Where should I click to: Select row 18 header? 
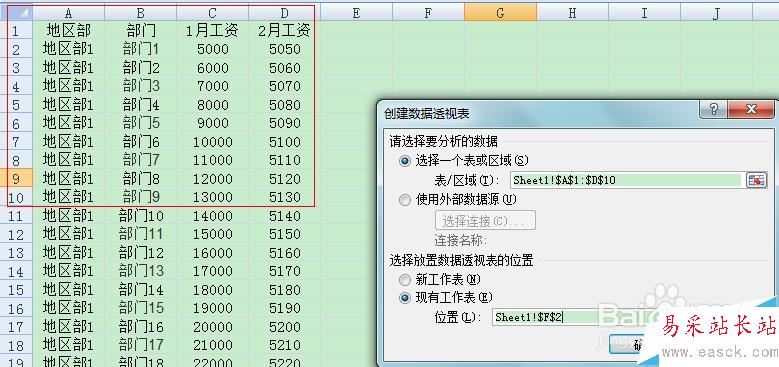point(16,345)
